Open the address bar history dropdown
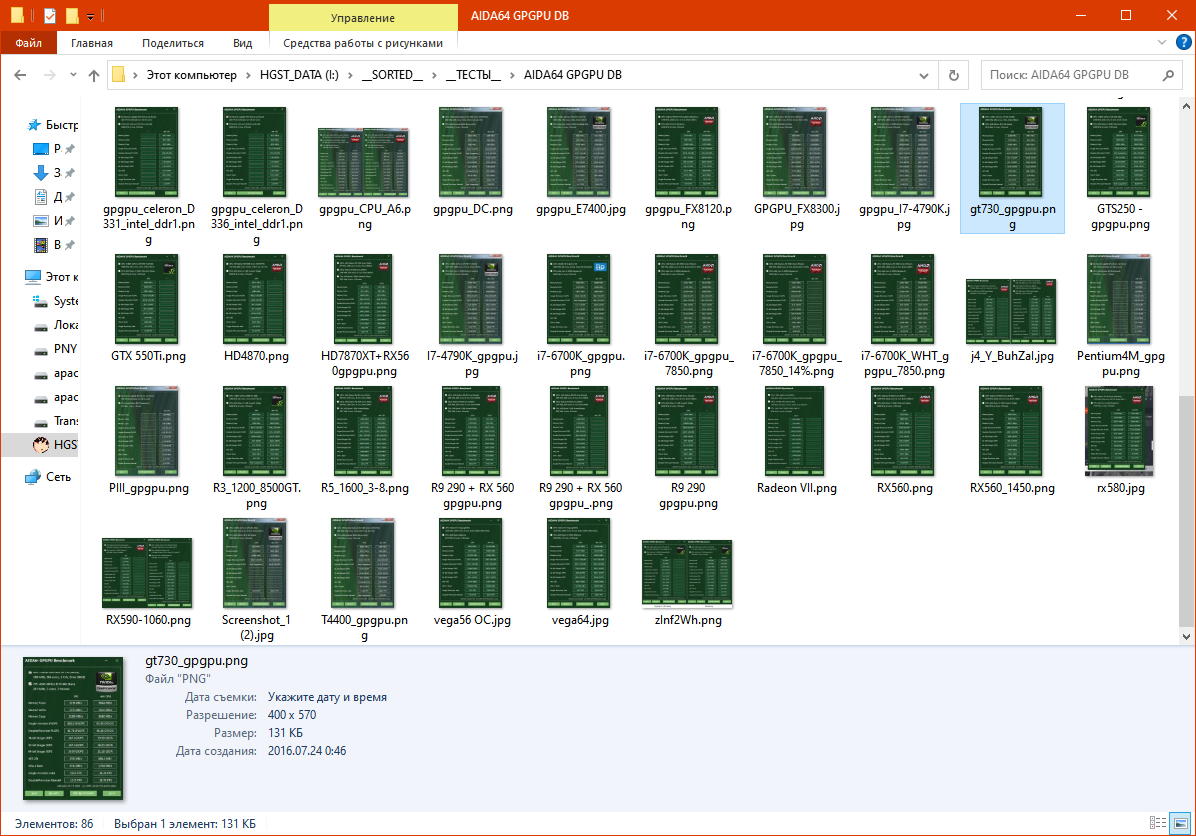 click(x=924, y=75)
